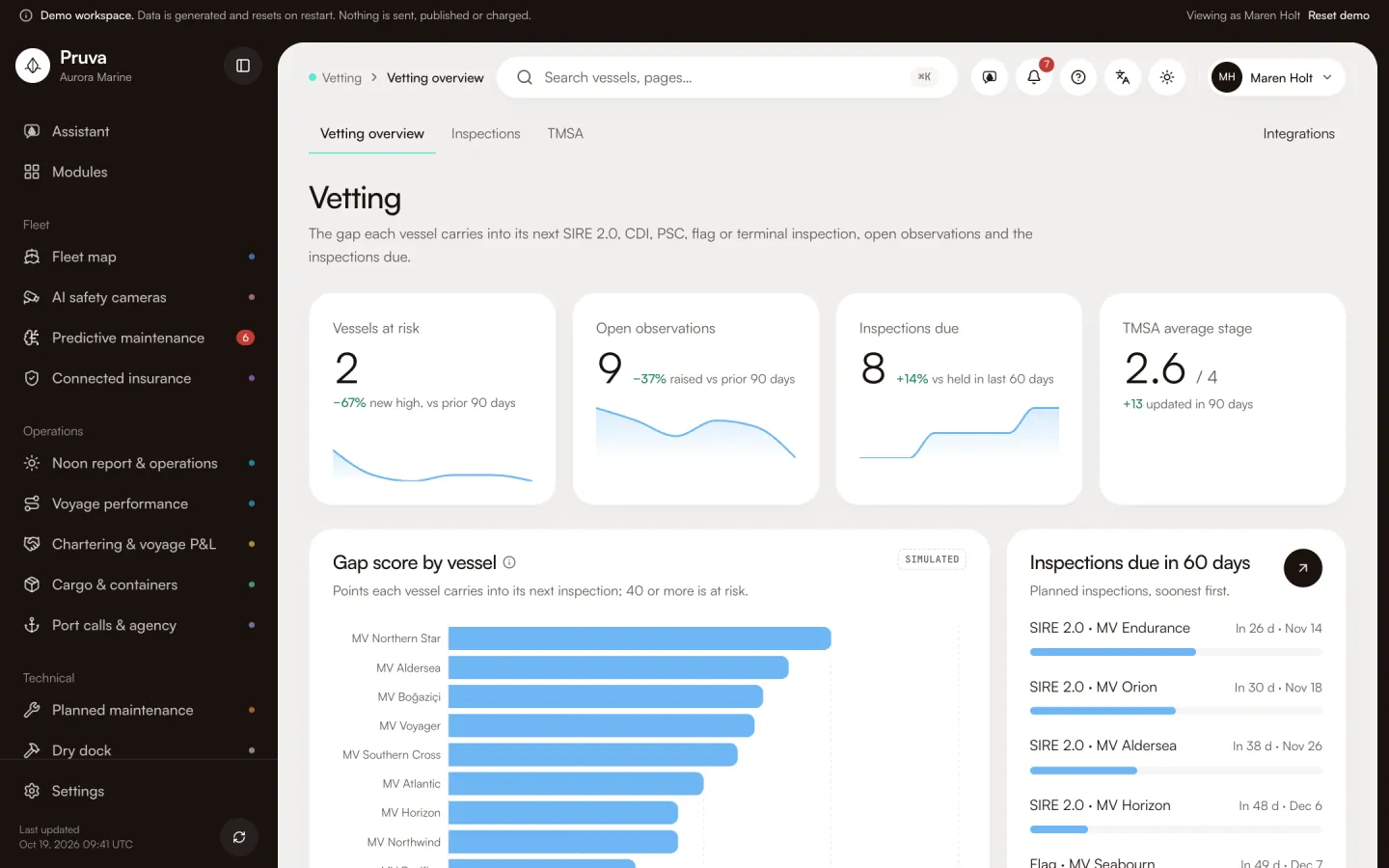Select the Vetting overview tab
Screen dimensions: 1389x868
pos(372,134)
